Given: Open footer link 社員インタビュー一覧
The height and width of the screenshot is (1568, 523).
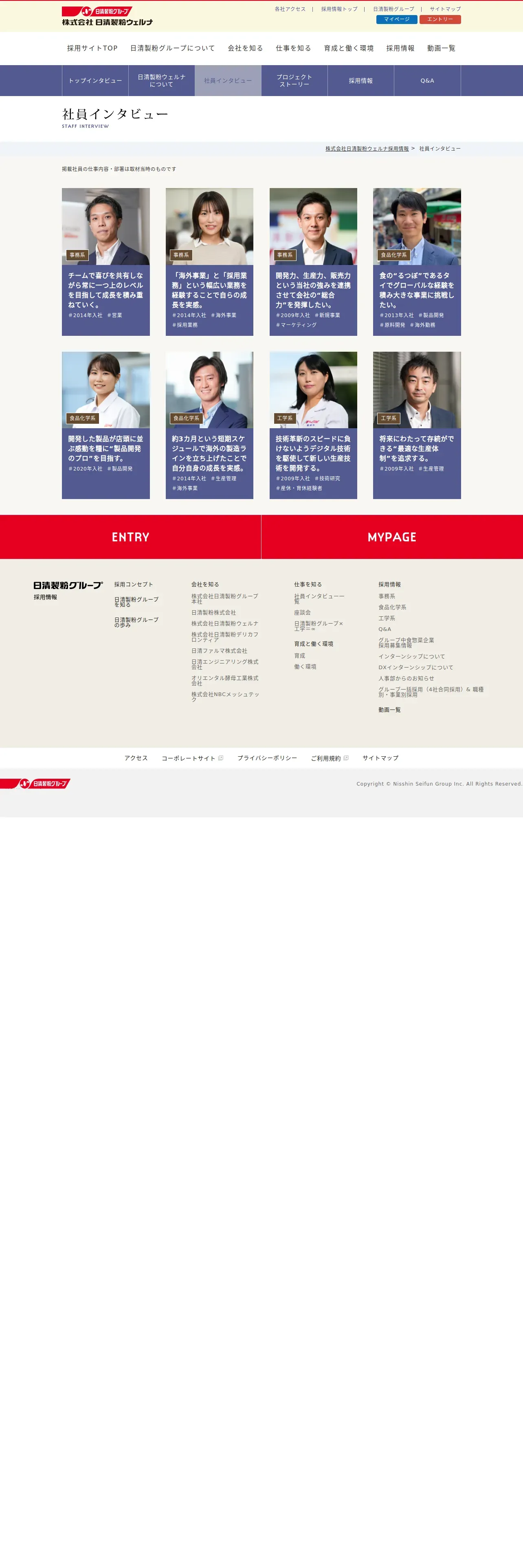Looking at the screenshot, I should (319, 599).
